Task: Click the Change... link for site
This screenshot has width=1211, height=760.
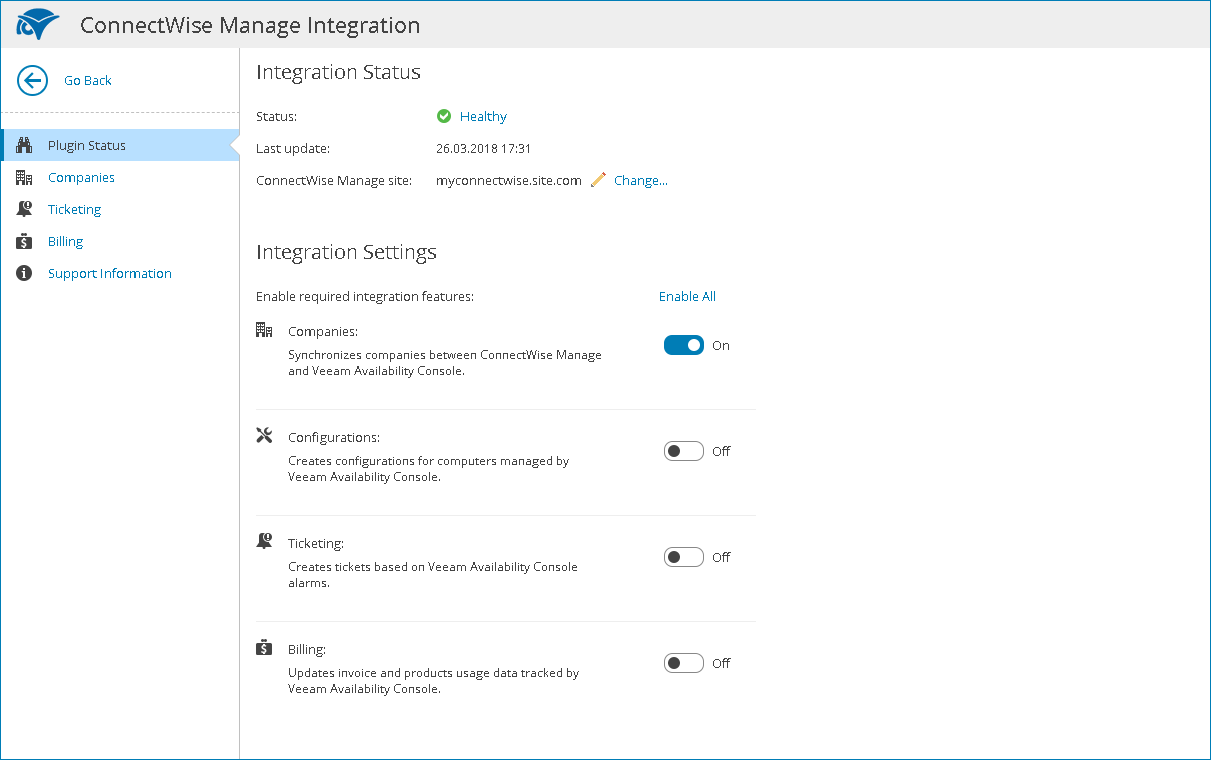Action: [x=640, y=181]
